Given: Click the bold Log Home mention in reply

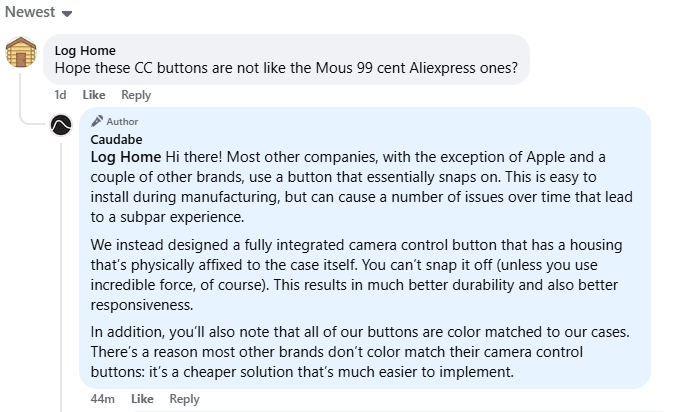Looking at the screenshot, I should [x=126, y=157].
